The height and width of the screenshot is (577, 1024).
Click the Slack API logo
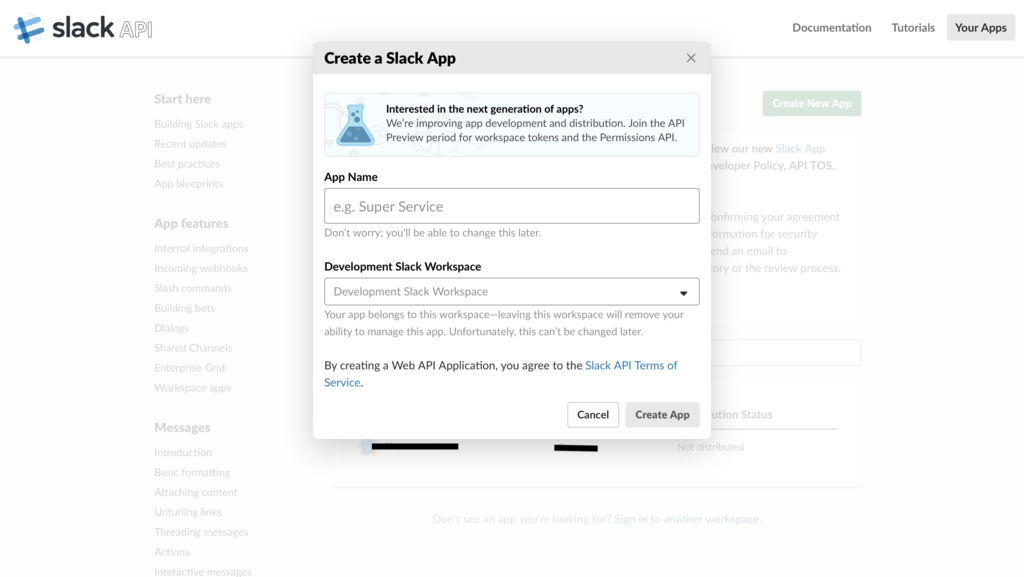(83, 28)
